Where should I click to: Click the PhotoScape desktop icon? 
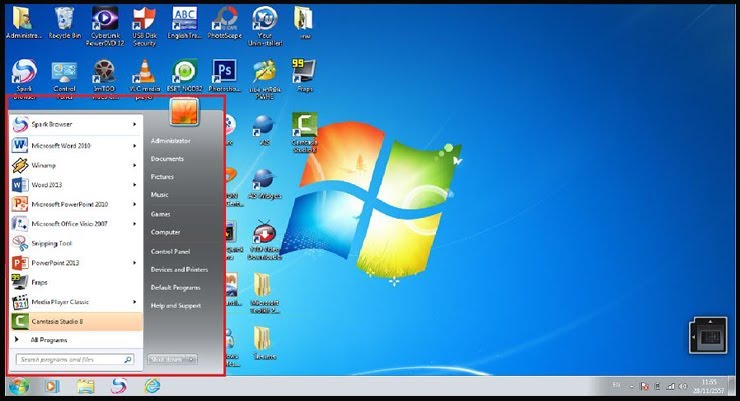224,20
